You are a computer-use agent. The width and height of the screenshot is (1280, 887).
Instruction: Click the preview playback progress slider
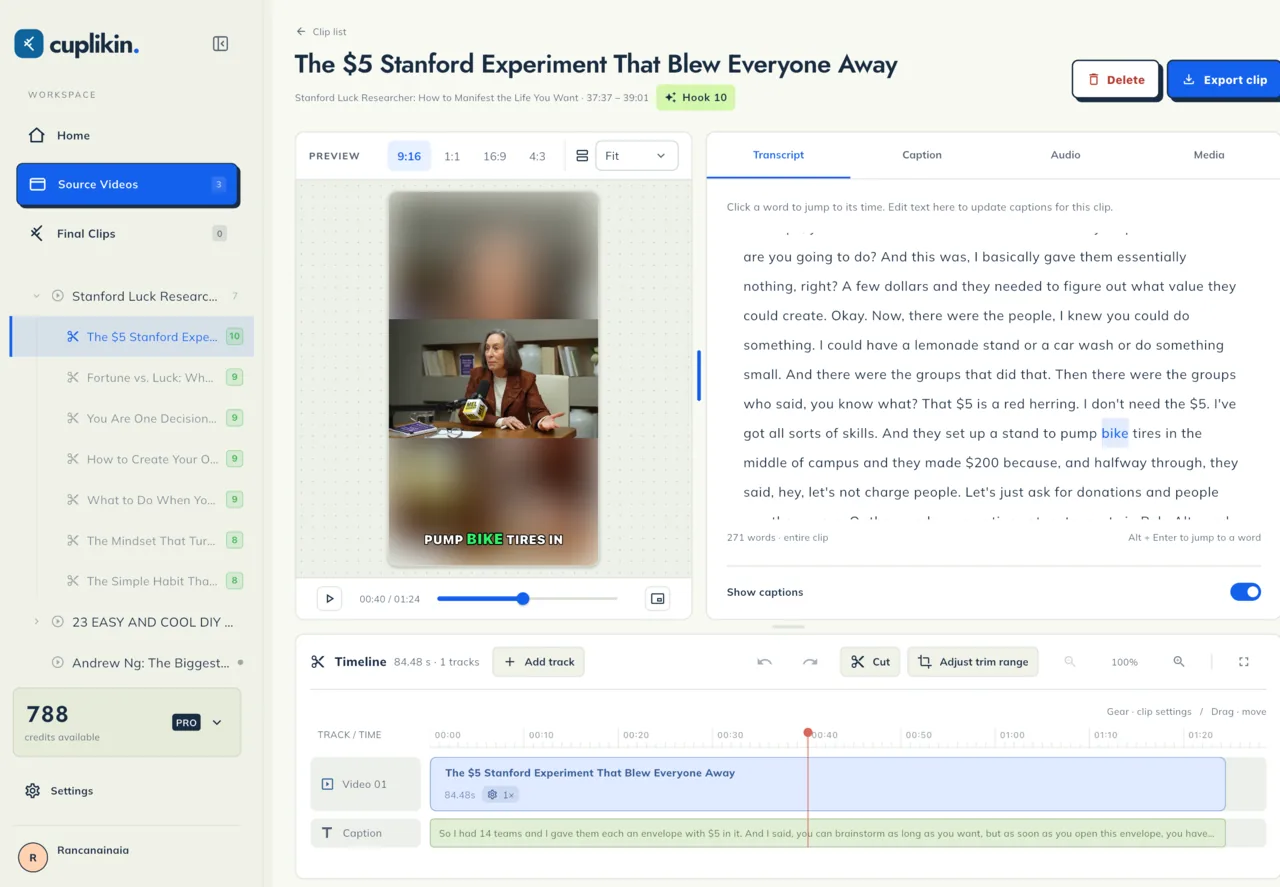point(527,599)
